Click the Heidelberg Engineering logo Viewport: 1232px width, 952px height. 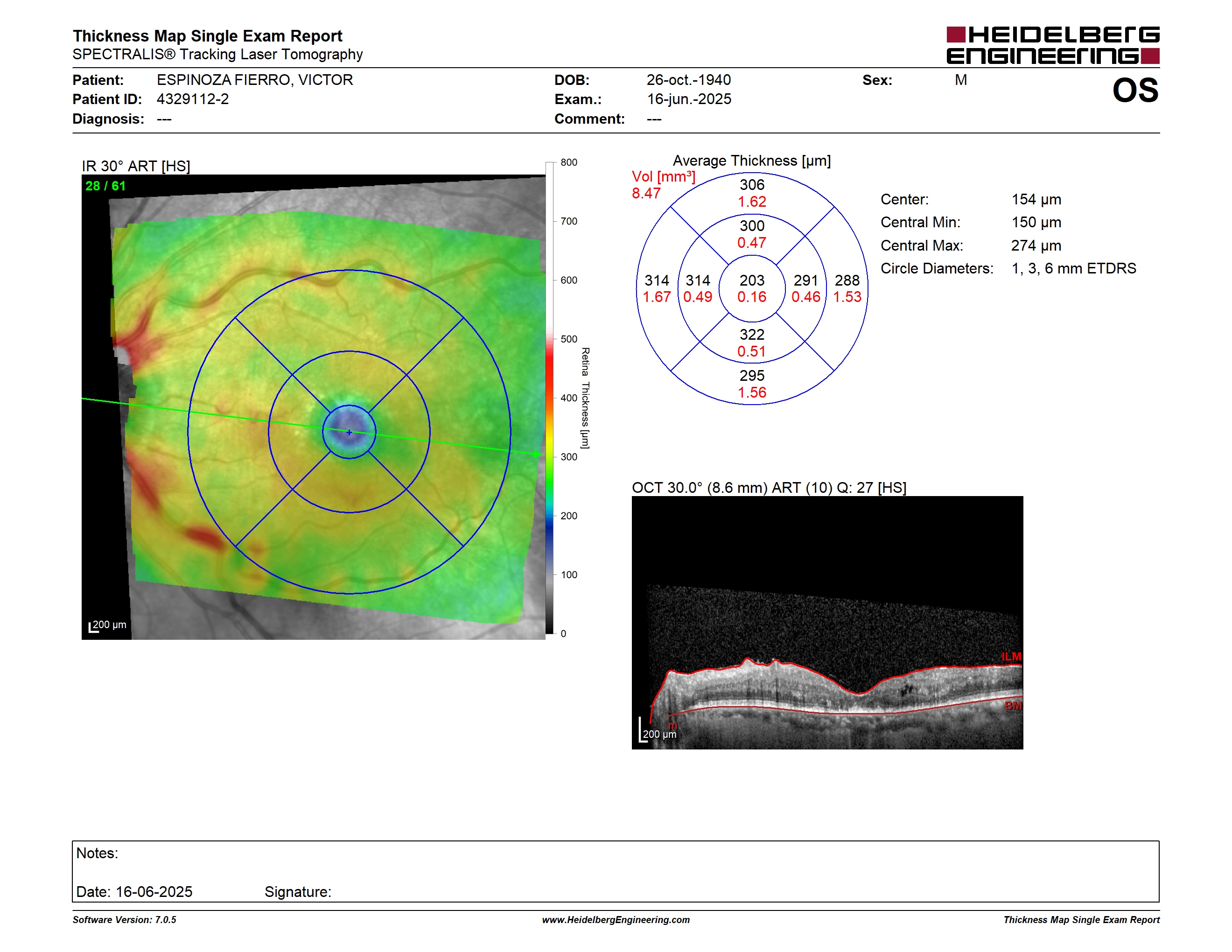tap(1053, 45)
